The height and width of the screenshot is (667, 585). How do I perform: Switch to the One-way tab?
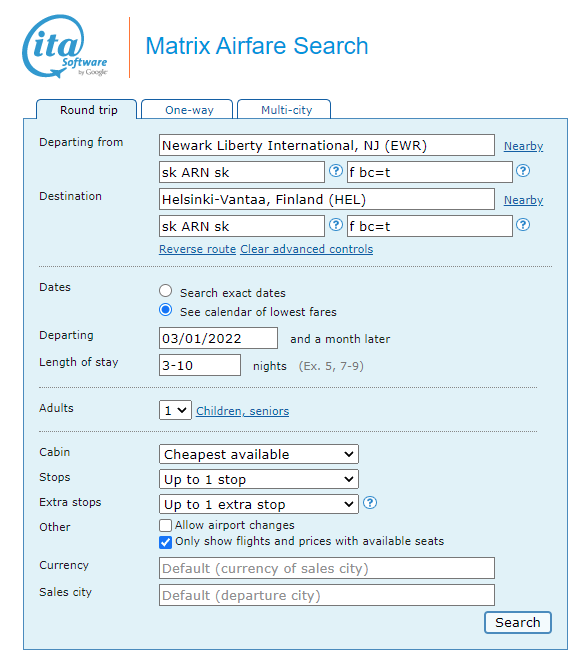[x=187, y=109]
